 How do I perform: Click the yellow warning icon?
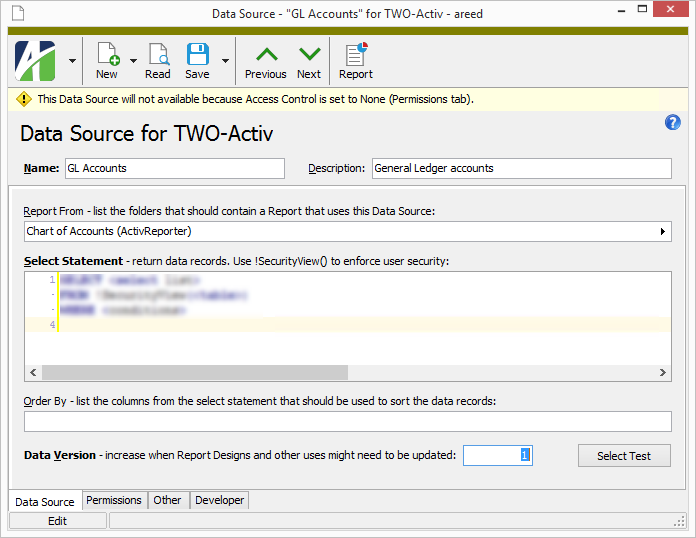24,99
